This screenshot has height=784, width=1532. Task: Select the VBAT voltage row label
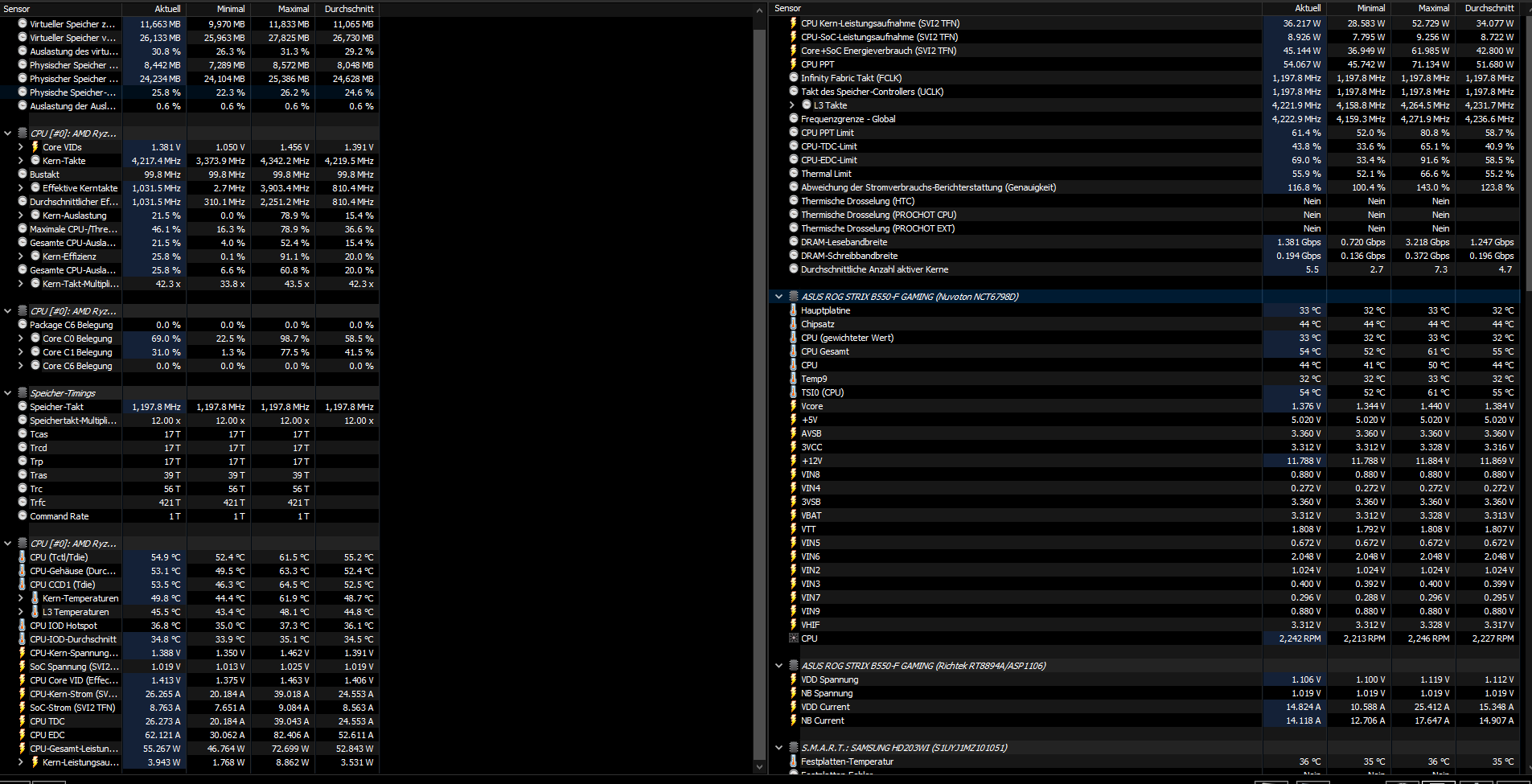pos(811,515)
